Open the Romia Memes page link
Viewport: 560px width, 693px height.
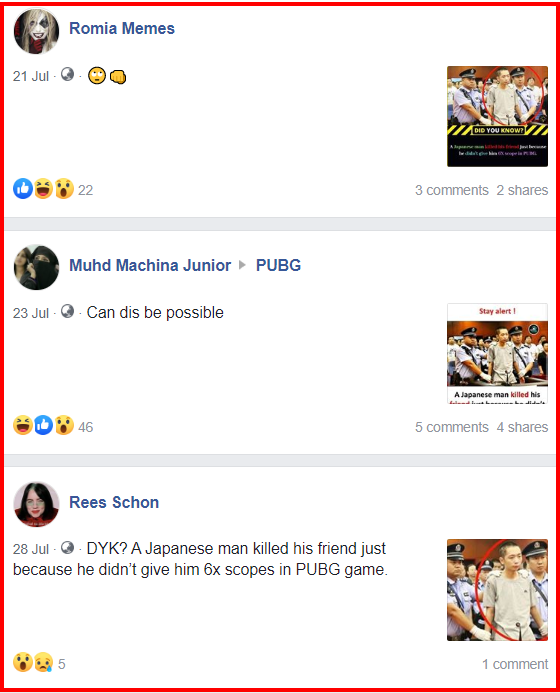pos(122,28)
